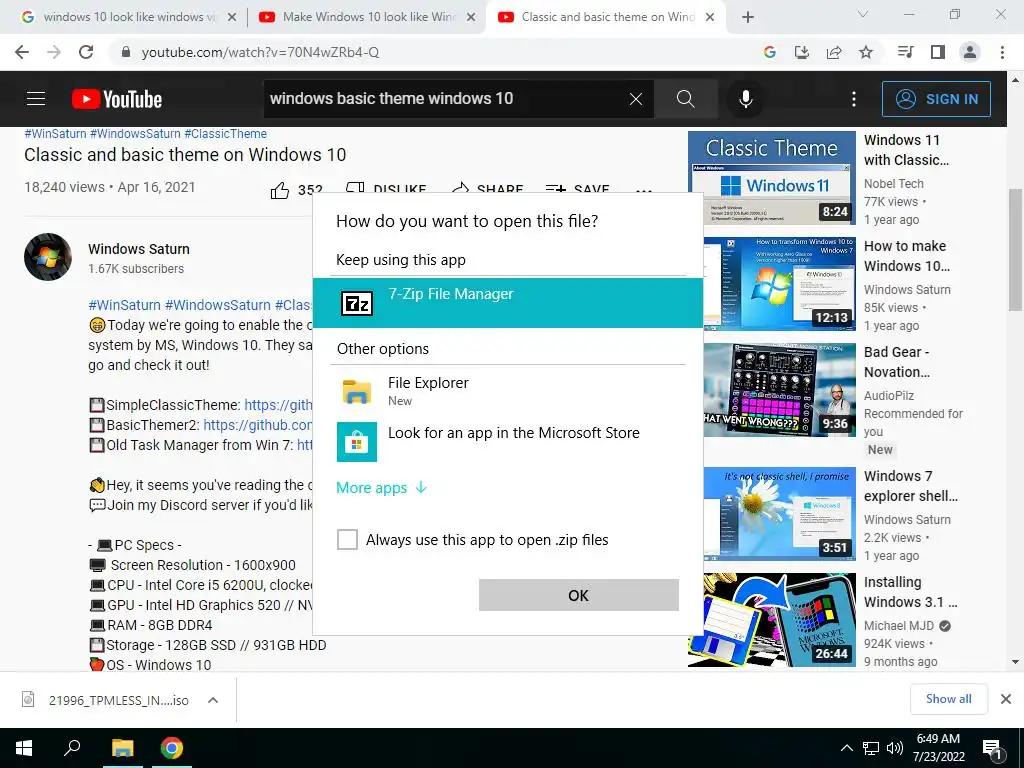Open YouTube hamburger guide menu
1024x768 pixels.
tap(36, 99)
